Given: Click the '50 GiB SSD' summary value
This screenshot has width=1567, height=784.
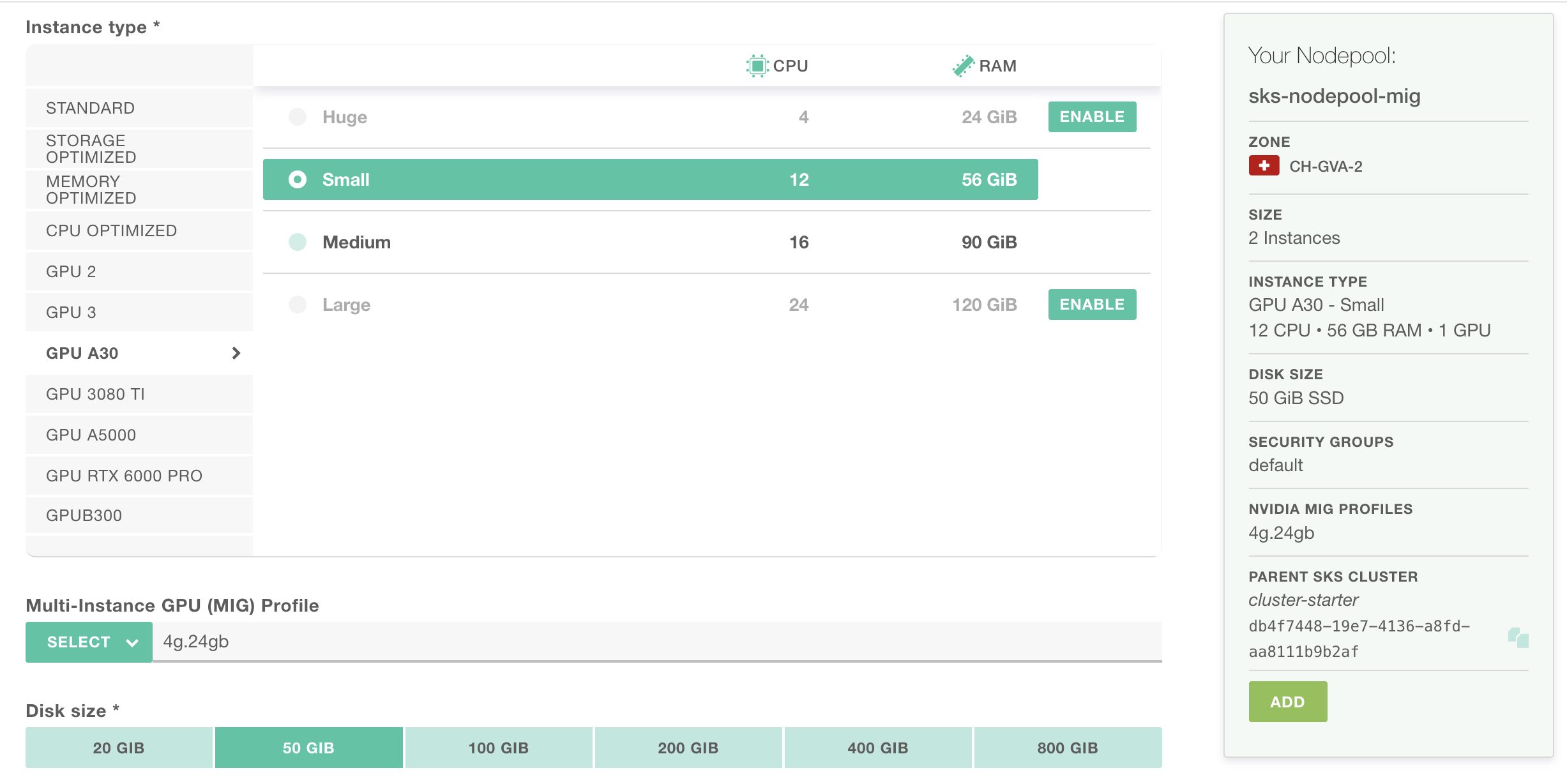Looking at the screenshot, I should [x=1296, y=398].
